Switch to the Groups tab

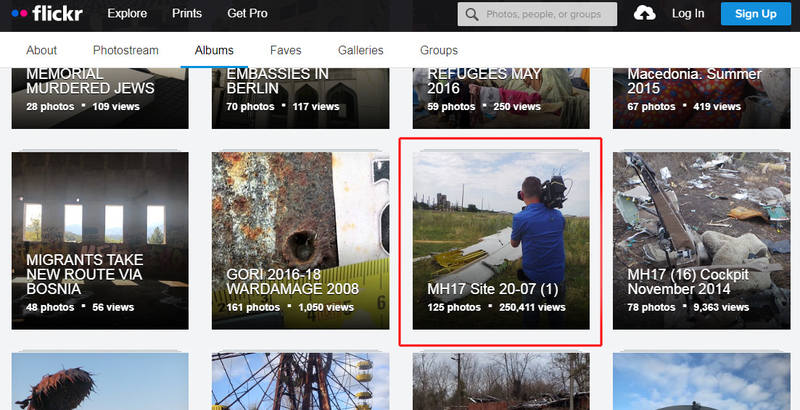(439, 50)
